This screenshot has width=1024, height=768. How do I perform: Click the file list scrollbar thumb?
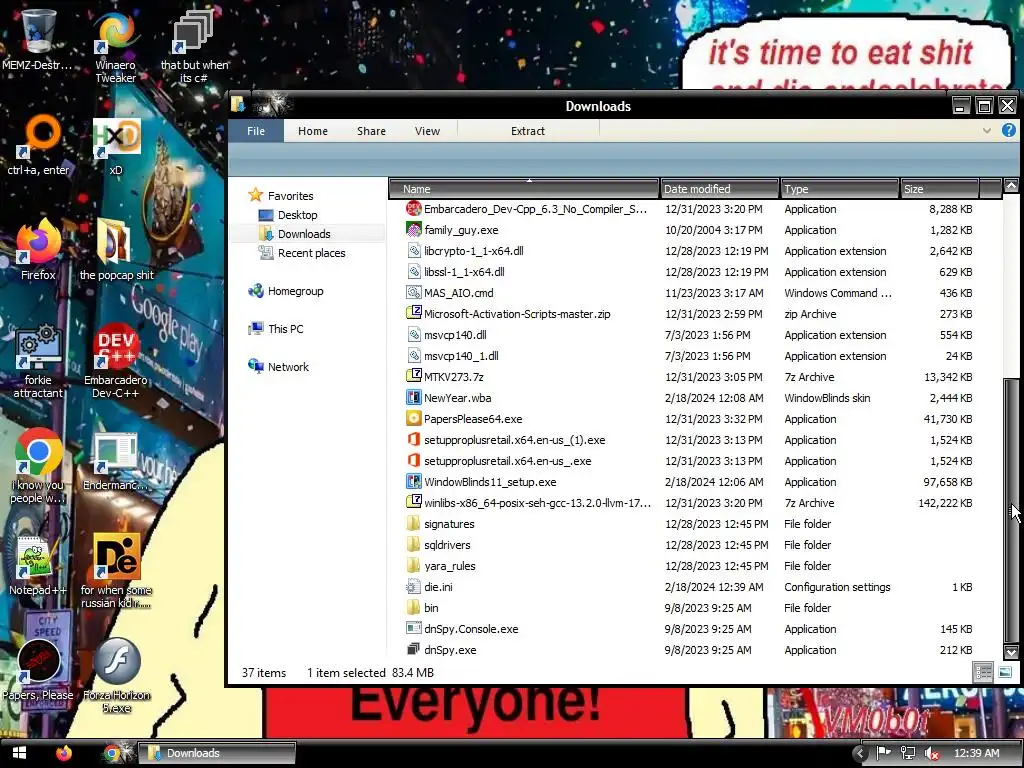1011,509
